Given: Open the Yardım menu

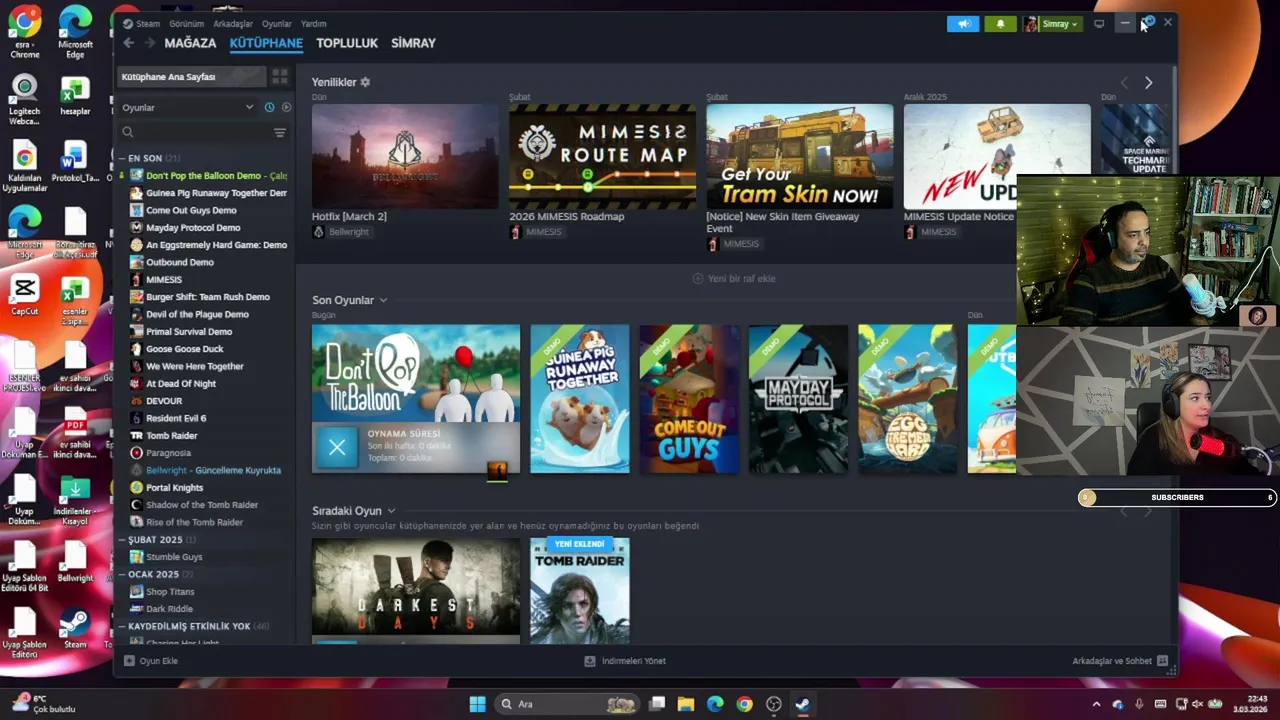Looking at the screenshot, I should click(314, 24).
